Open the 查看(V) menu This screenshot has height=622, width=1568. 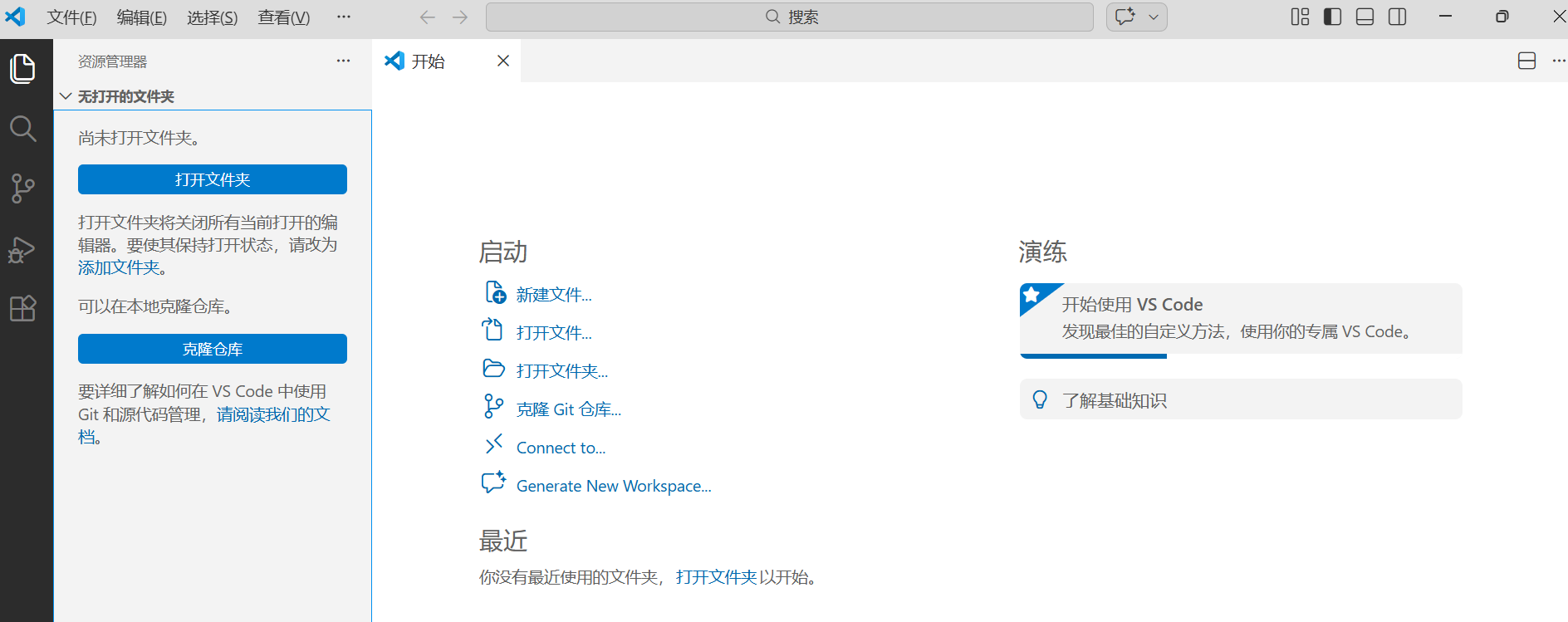click(284, 17)
